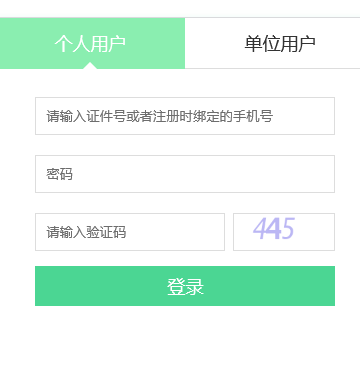Refresh the 445 captcha image
This screenshot has width=360, height=371.
(284, 232)
